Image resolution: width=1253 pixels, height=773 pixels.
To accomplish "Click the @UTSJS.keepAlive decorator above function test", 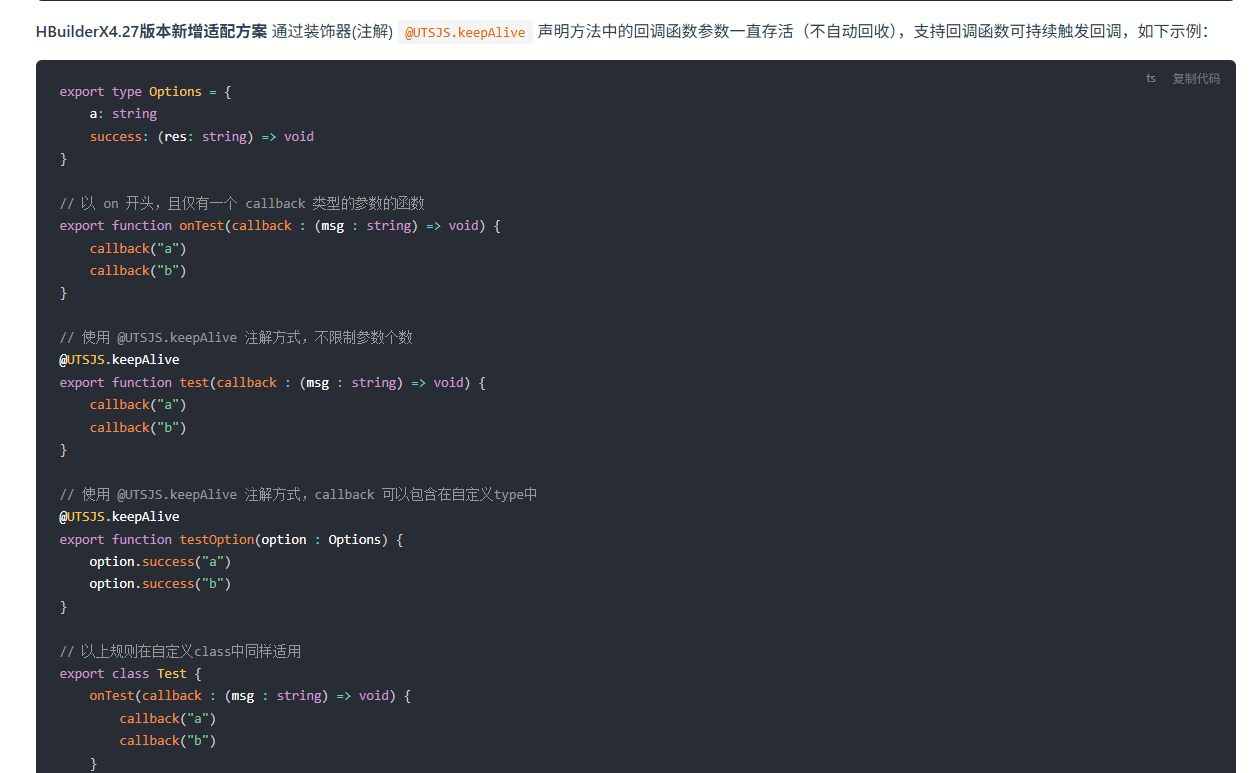I will click(119, 360).
